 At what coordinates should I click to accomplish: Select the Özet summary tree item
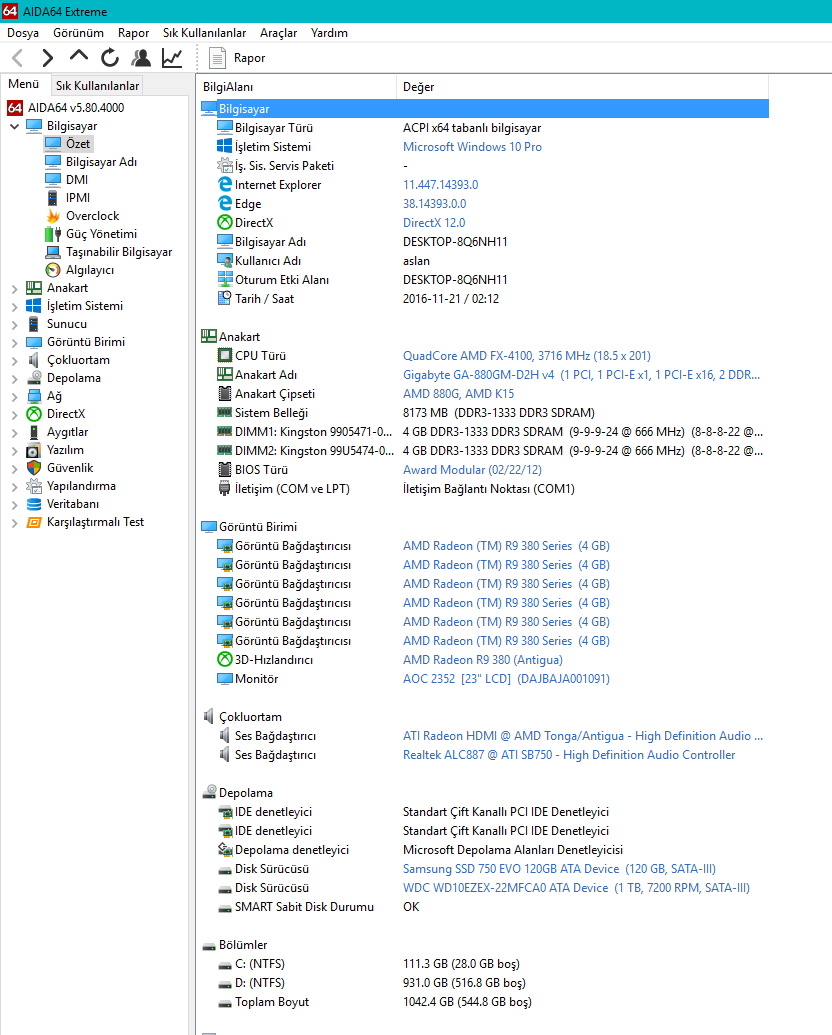[x=77, y=143]
